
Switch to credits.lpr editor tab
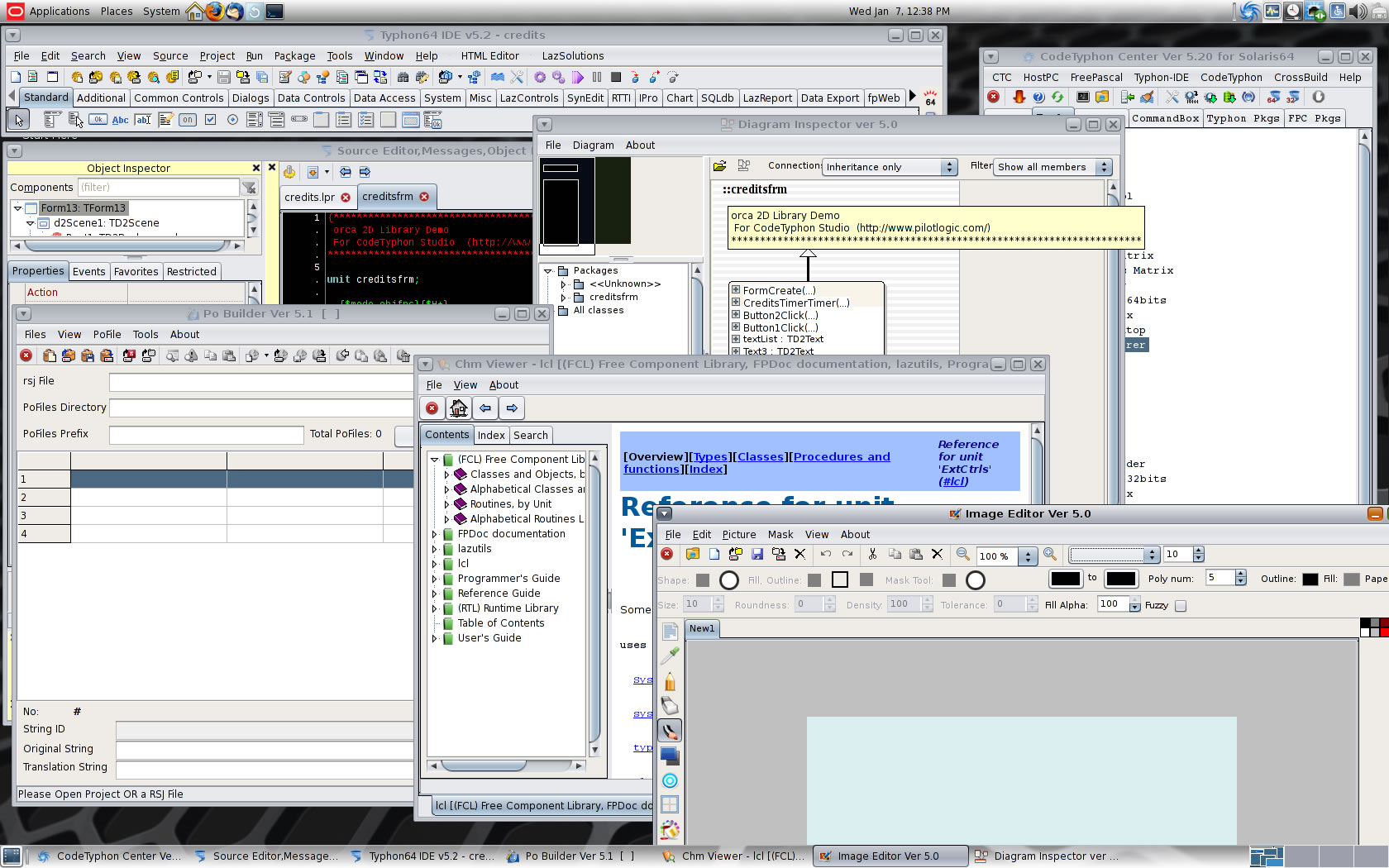[x=317, y=197]
